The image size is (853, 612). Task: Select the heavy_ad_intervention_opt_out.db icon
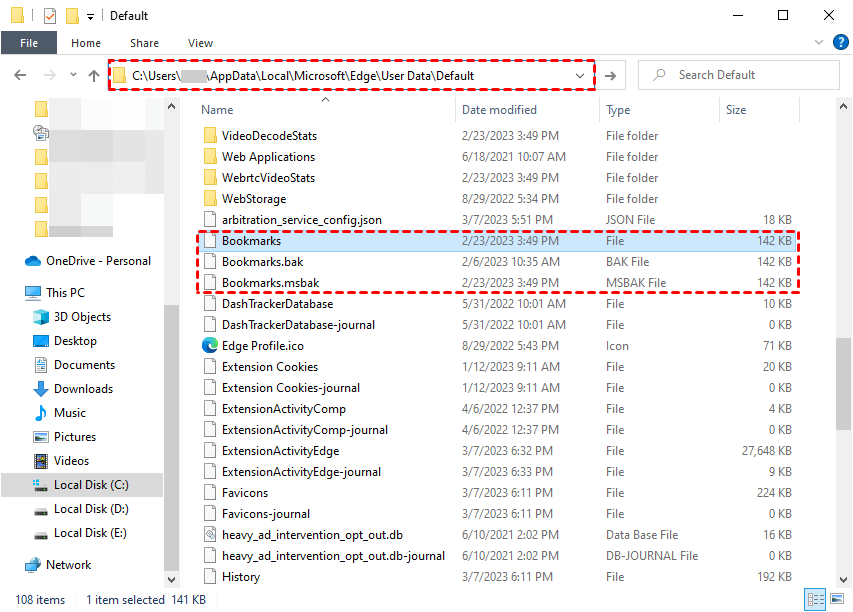coord(210,535)
